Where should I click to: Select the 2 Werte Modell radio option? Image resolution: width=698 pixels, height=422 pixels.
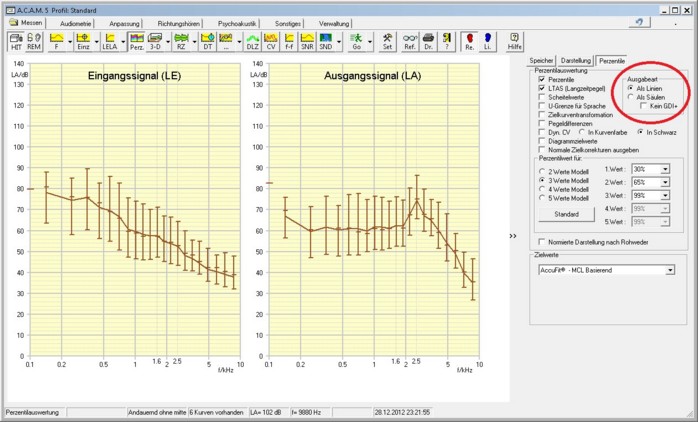(542, 171)
